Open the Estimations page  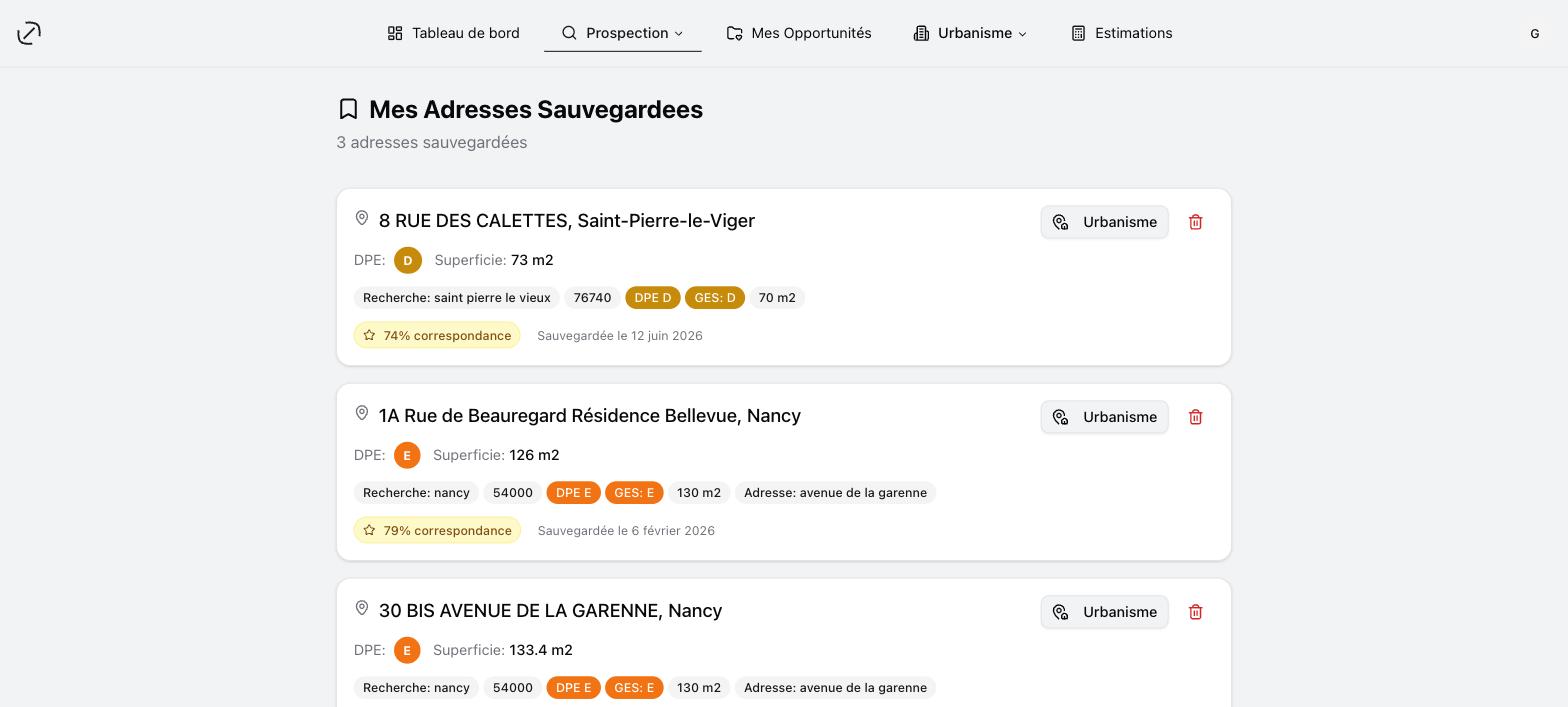[1121, 33]
